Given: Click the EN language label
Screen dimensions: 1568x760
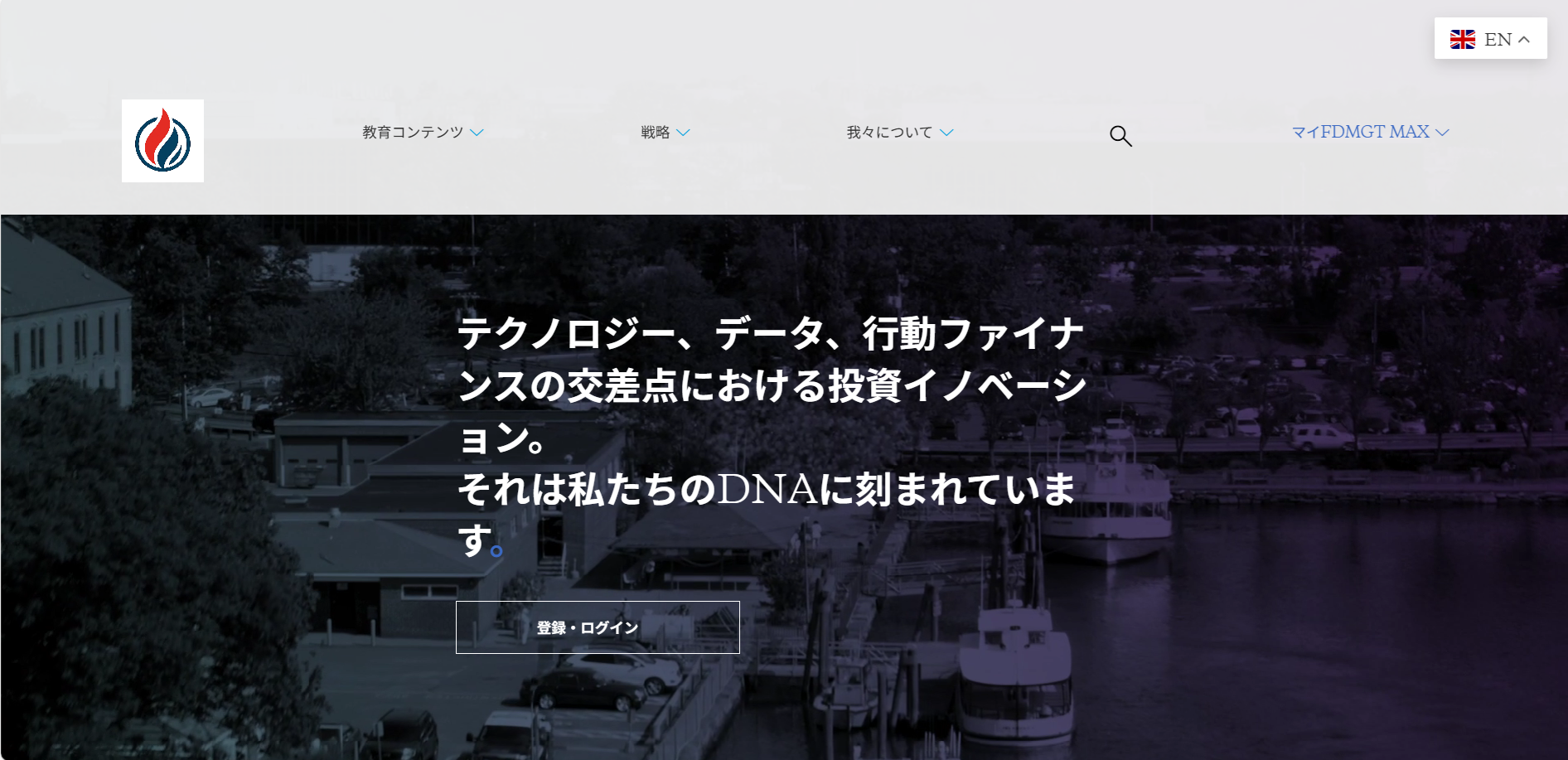Looking at the screenshot, I should click(x=1498, y=39).
